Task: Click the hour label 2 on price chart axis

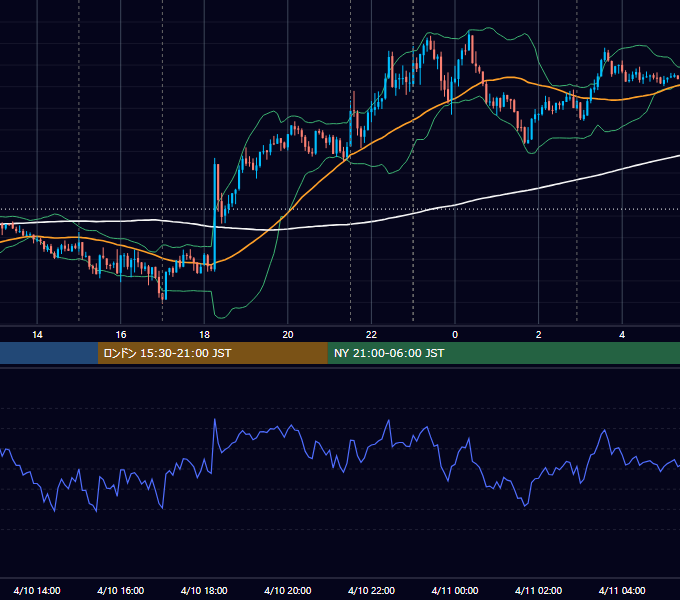Action: [x=539, y=335]
